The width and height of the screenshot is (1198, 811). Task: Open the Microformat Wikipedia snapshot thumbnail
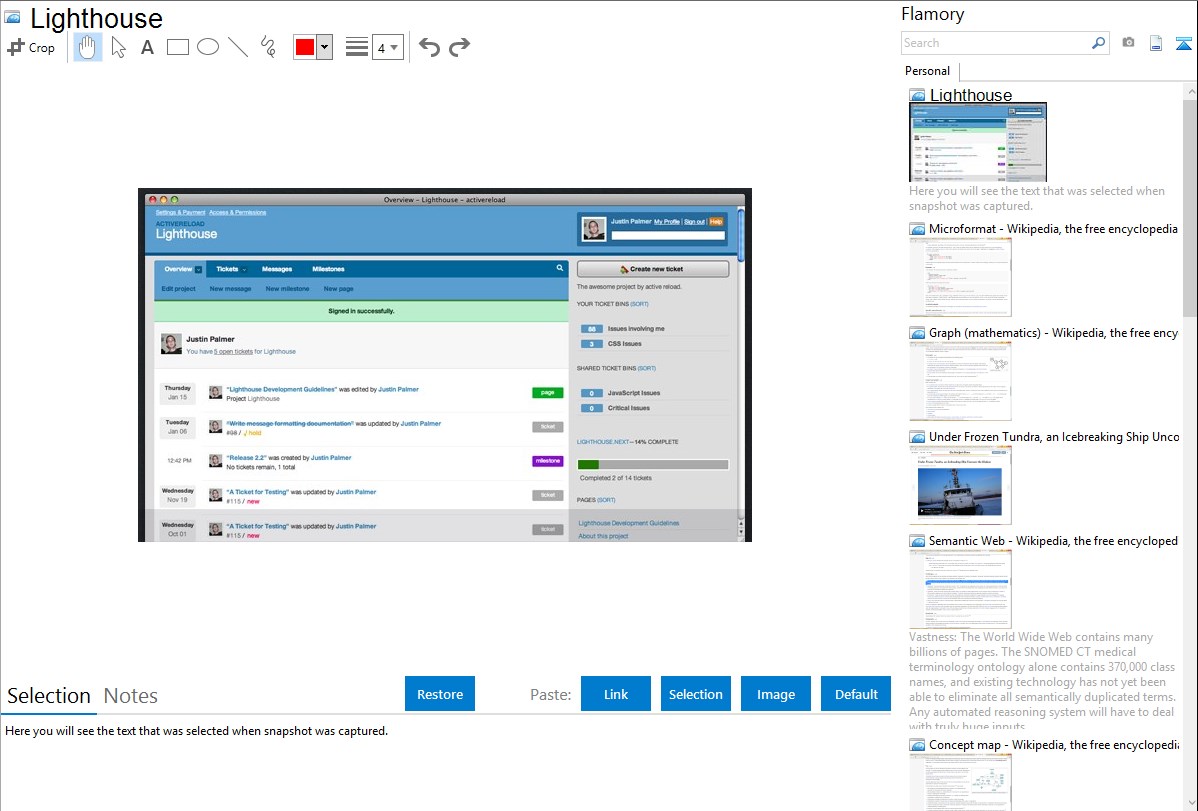(960, 277)
